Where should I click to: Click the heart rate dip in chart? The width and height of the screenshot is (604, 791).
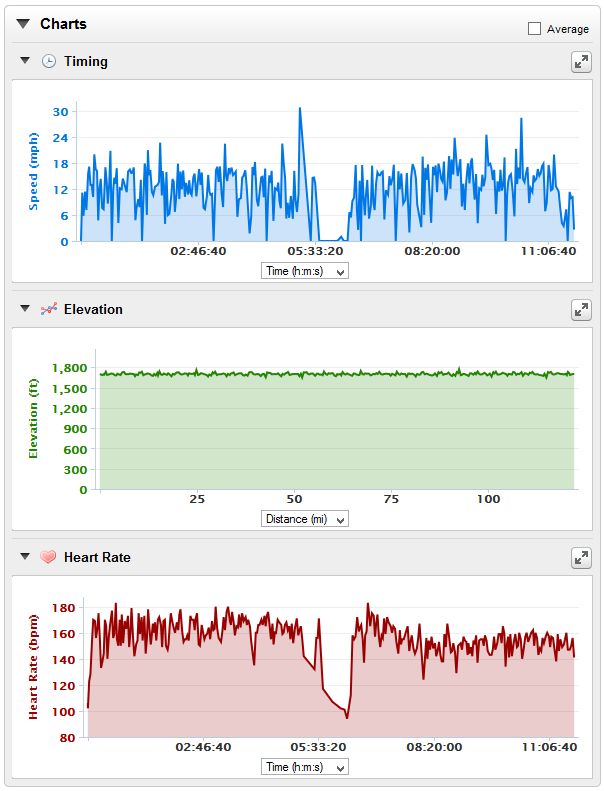347,716
